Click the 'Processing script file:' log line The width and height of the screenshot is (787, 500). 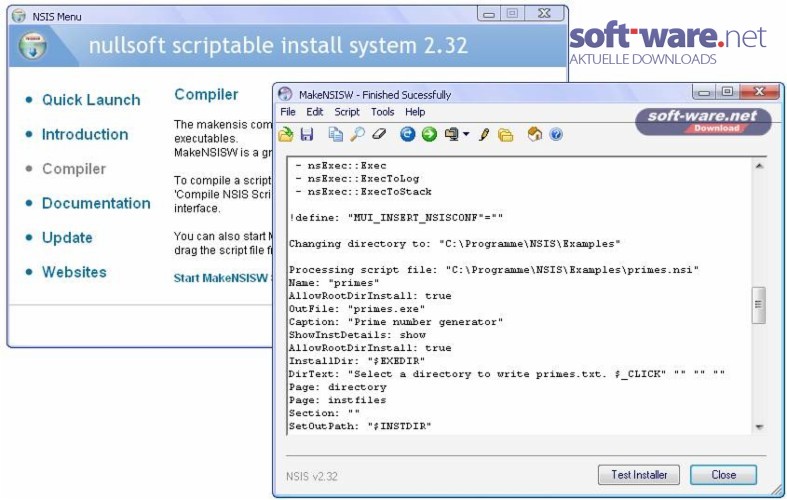[x=494, y=270]
